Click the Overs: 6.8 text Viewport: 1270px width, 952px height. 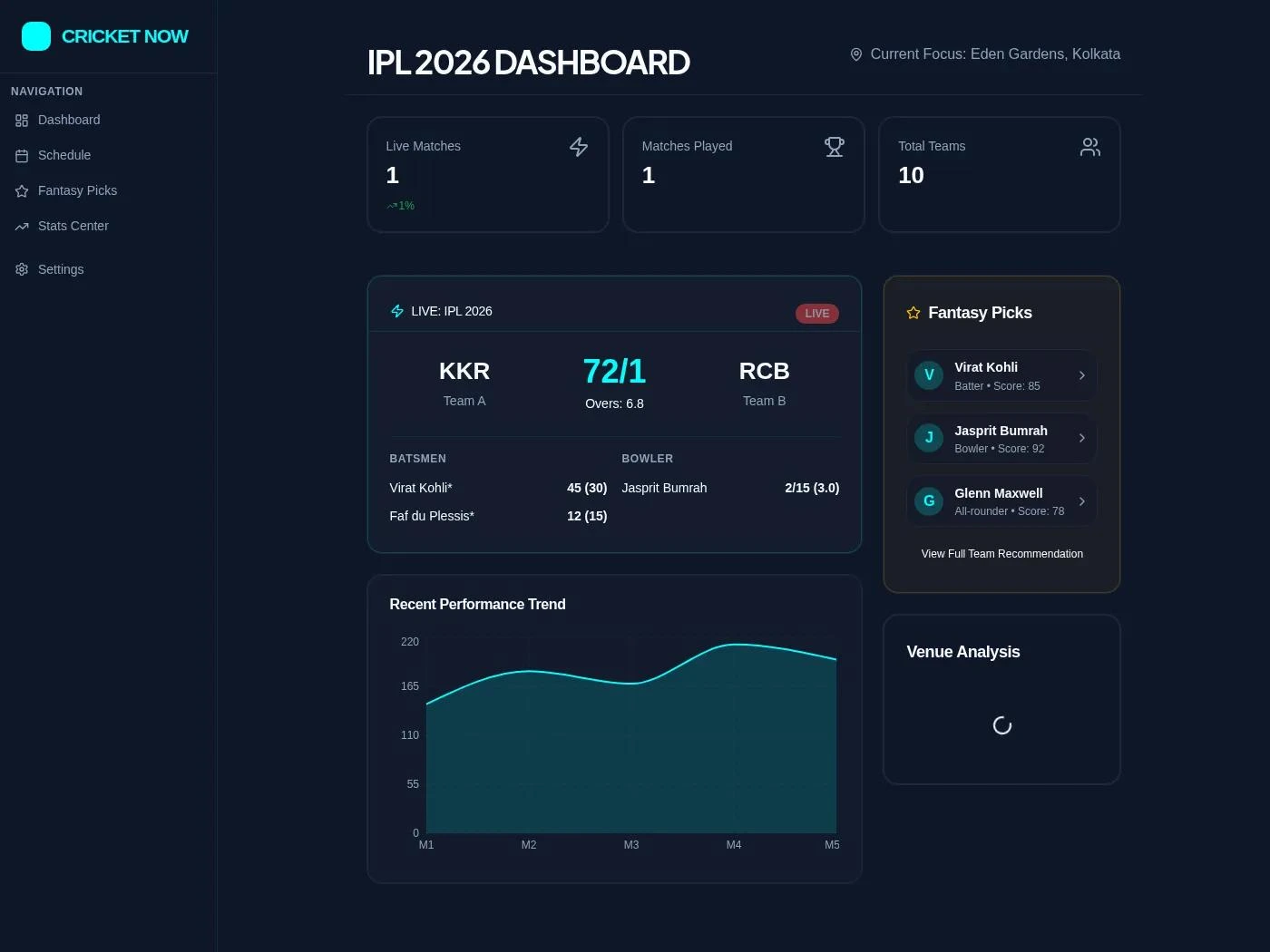(614, 403)
